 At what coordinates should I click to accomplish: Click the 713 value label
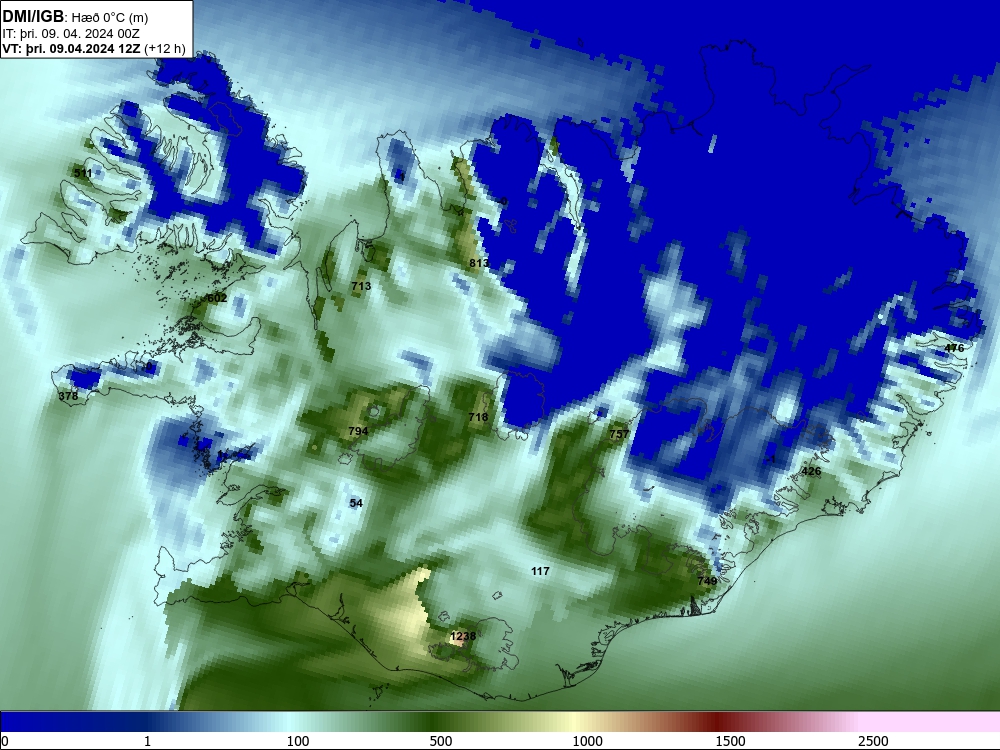(x=361, y=286)
